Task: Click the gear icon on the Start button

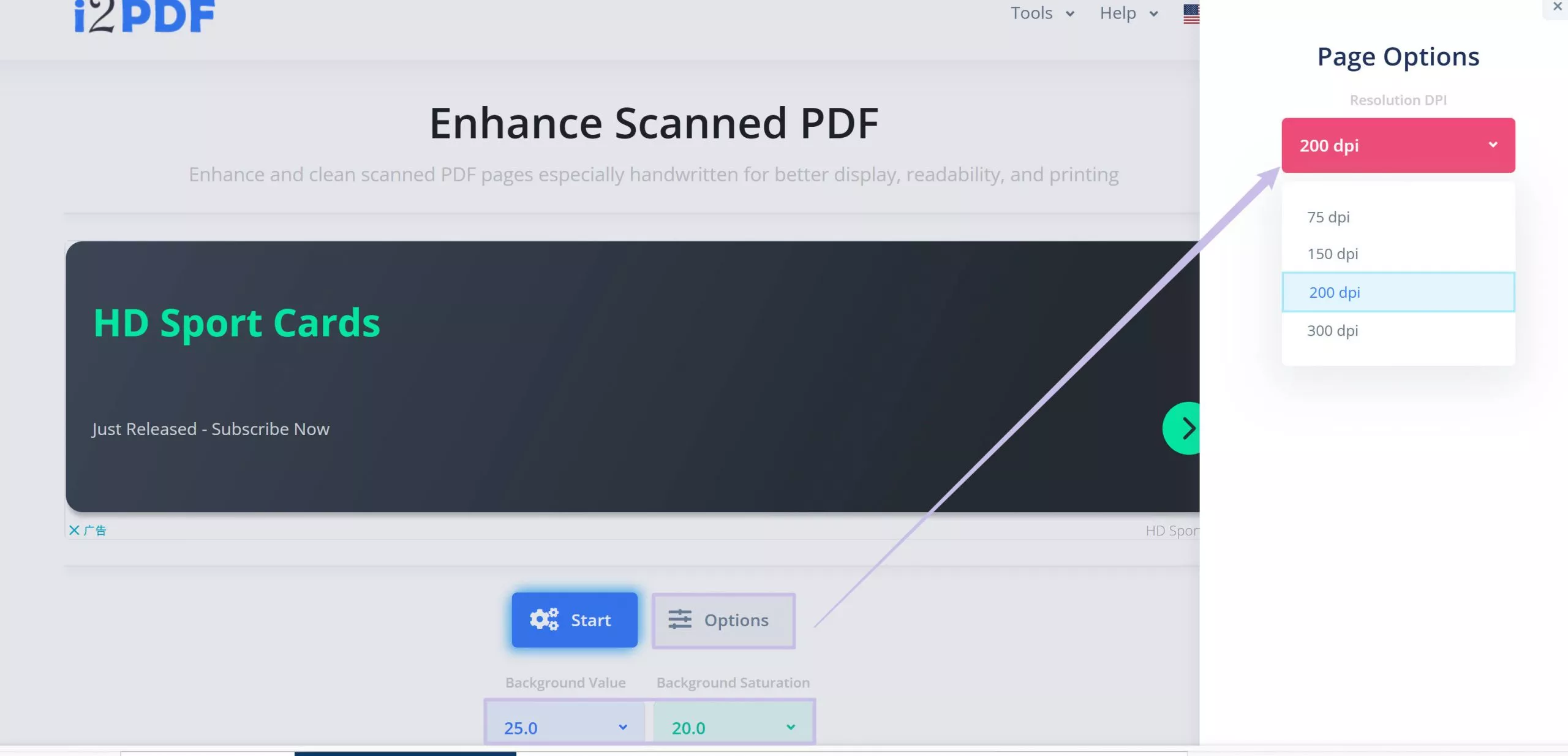Action: coord(544,619)
